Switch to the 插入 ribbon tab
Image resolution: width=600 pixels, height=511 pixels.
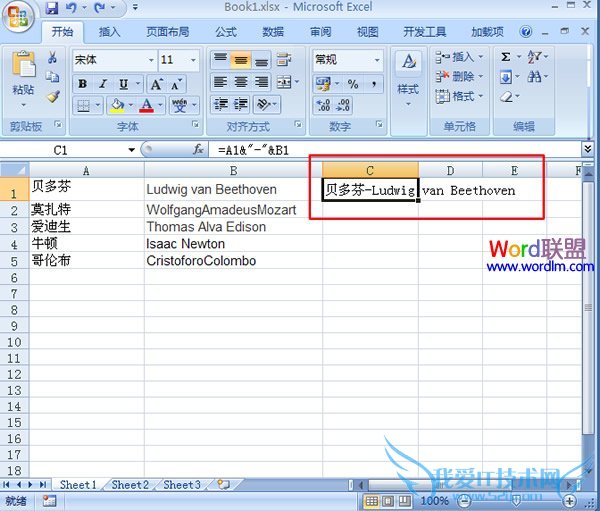[x=109, y=32]
